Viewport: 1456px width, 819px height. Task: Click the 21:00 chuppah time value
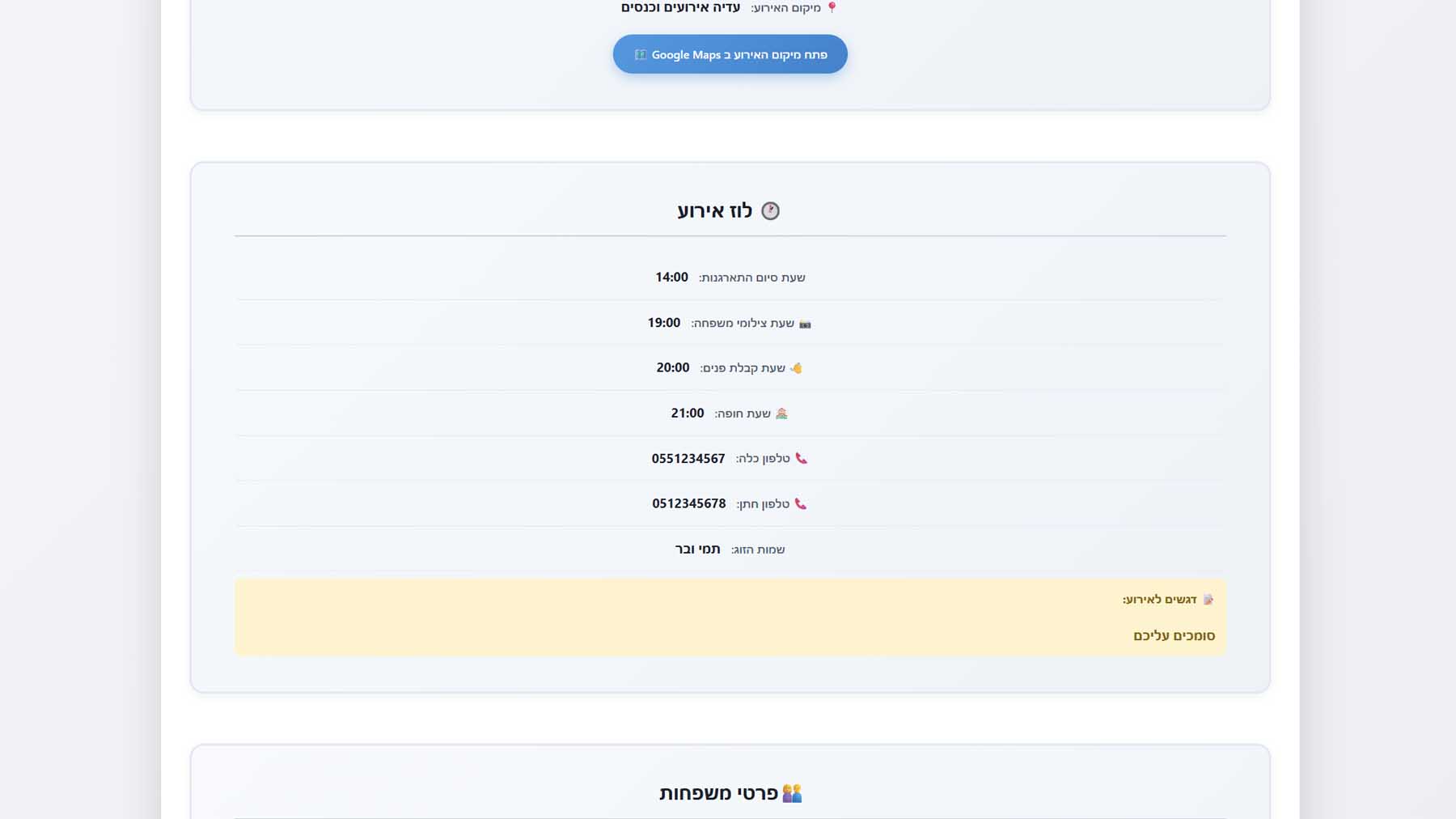pos(688,413)
